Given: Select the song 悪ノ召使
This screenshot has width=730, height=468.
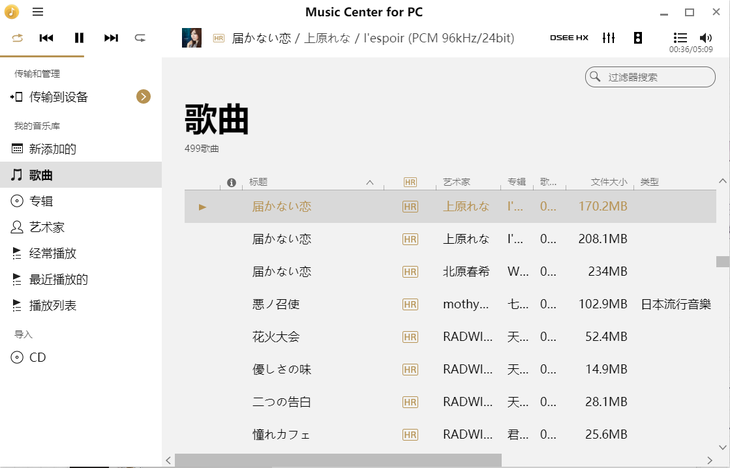Looking at the screenshot, I should [450, 304].
